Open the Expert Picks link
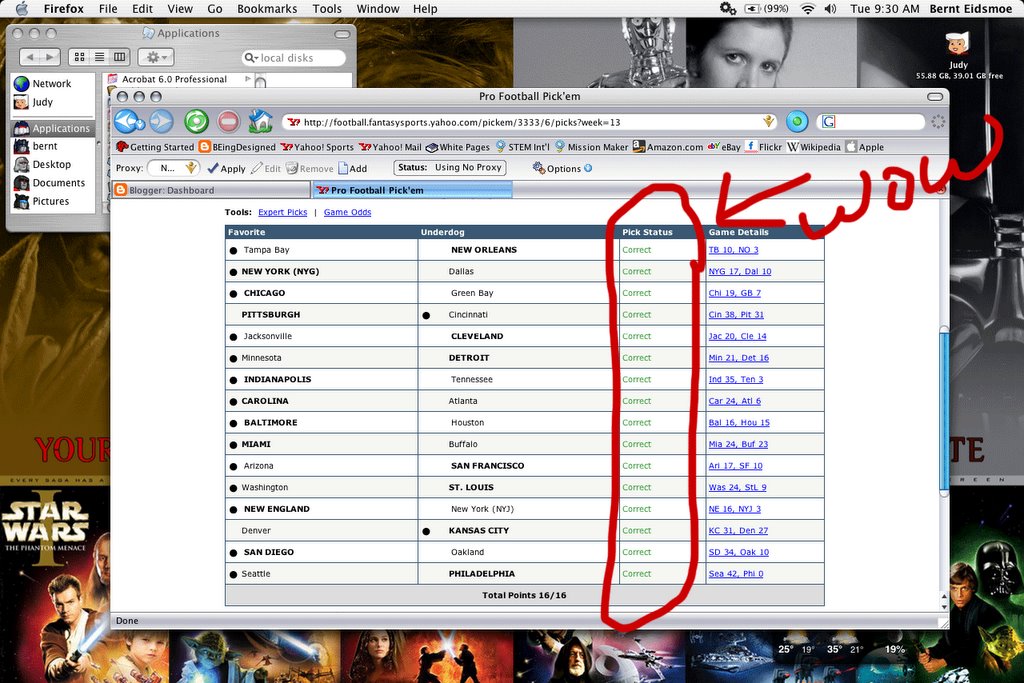This screenshot has height=683, width=1024. pos(282,212)
